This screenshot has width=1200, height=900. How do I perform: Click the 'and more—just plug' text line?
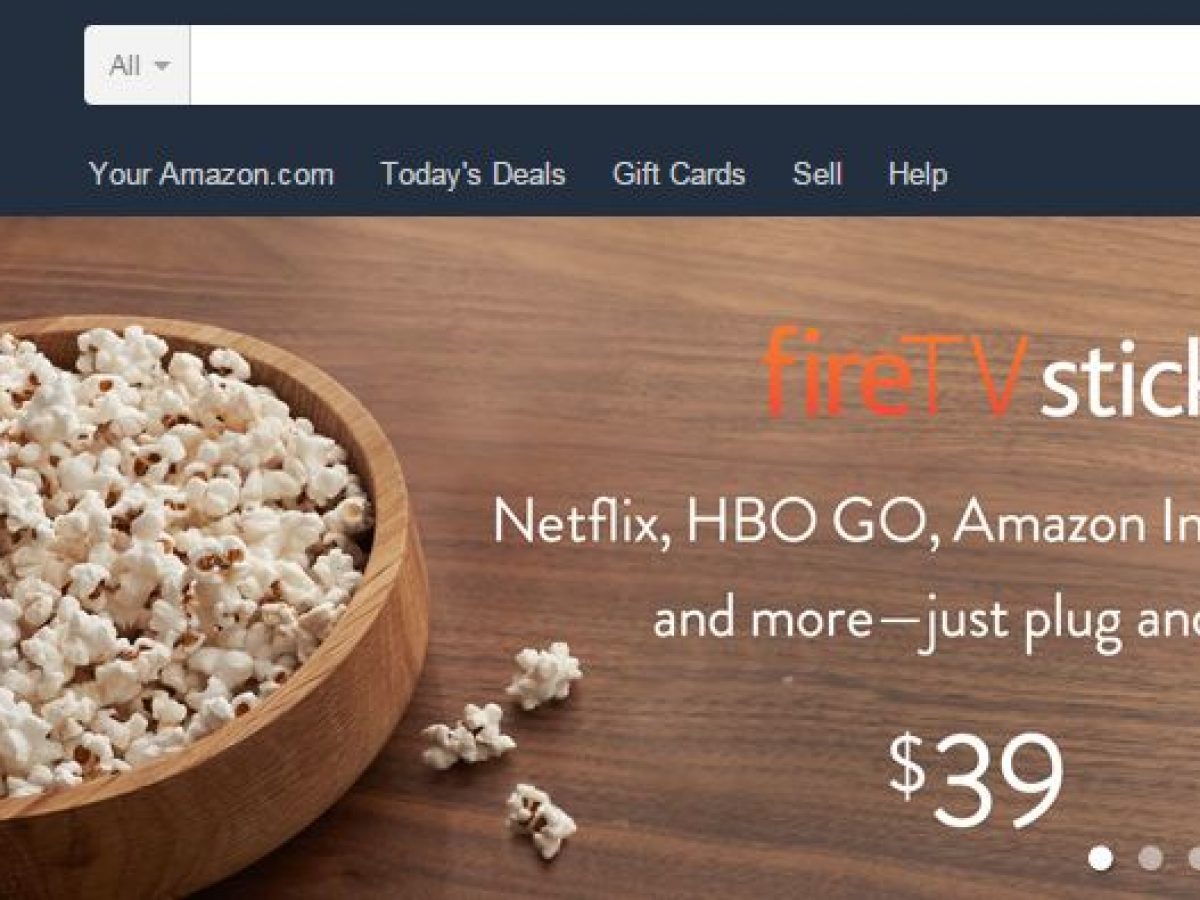pyautogui.click(x=926, y=620)
